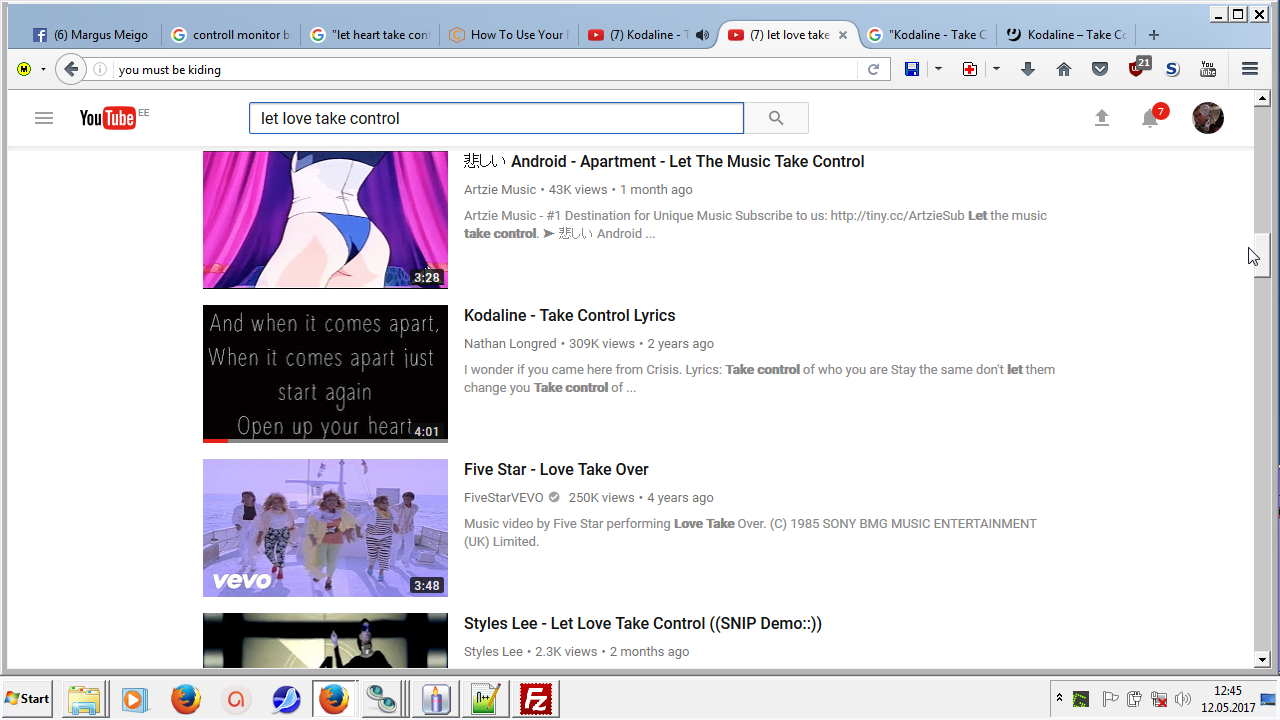This screenshot has width=1280, height=720.
Task: Play the Kodaline lyrics video thumbnail
Action: coord(325,374)
